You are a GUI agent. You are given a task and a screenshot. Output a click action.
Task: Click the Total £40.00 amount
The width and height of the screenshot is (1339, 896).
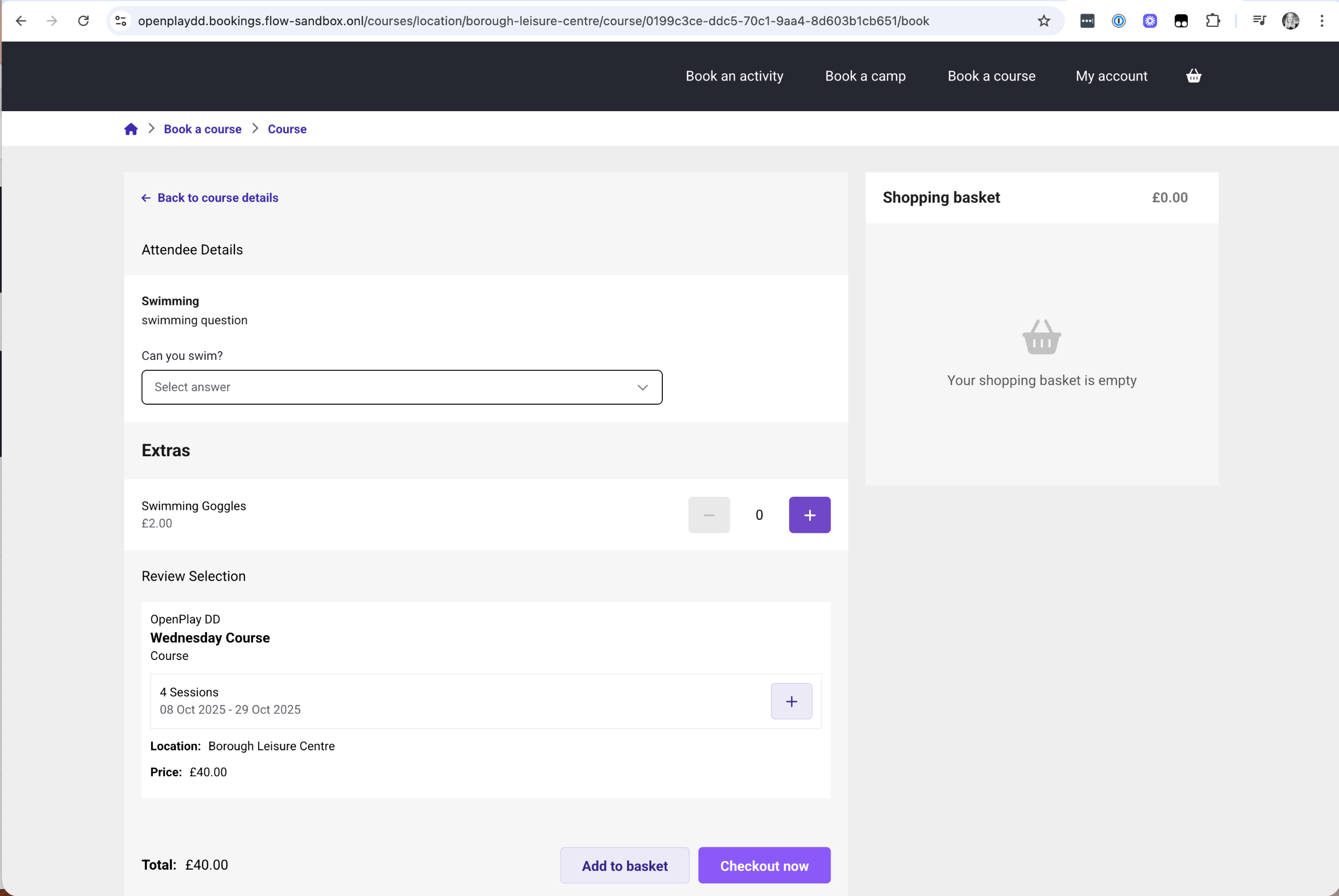tap(207, 865)
